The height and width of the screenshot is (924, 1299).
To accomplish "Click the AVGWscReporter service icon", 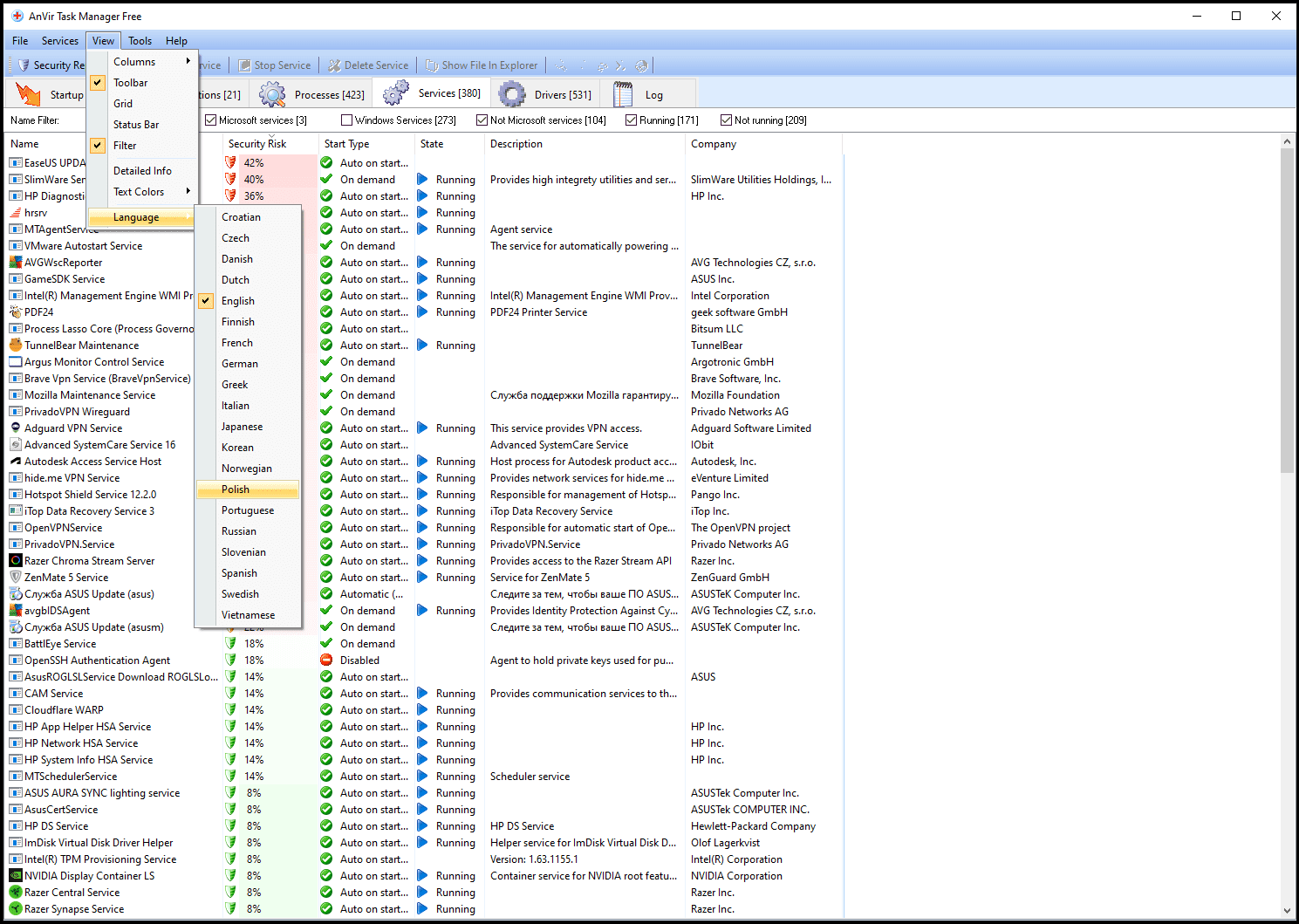I will [x=16, y=263].
